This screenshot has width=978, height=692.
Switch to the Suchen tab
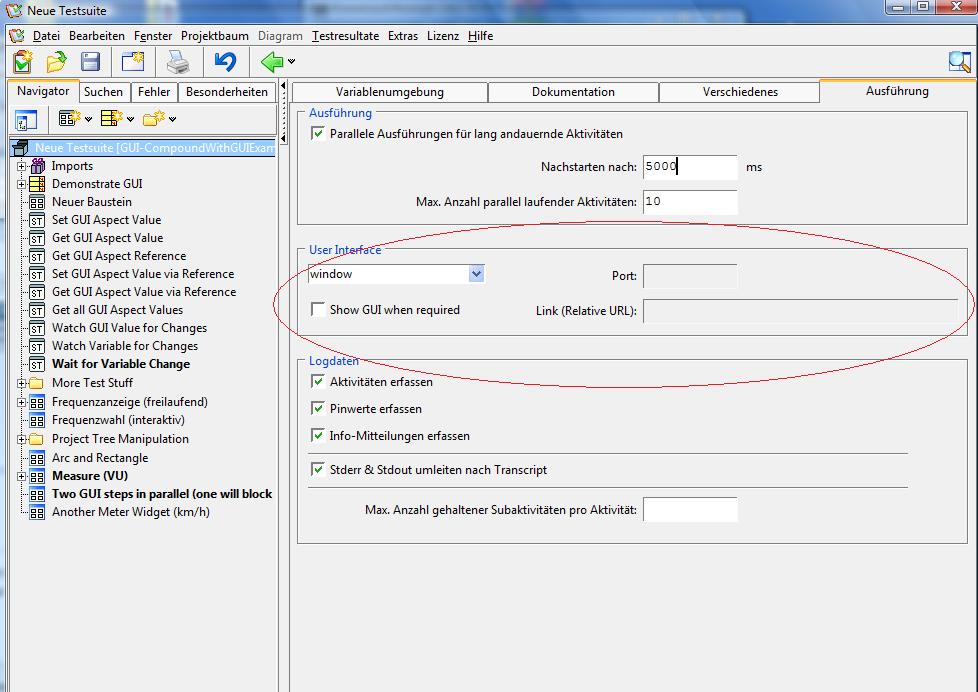point(103,92)
